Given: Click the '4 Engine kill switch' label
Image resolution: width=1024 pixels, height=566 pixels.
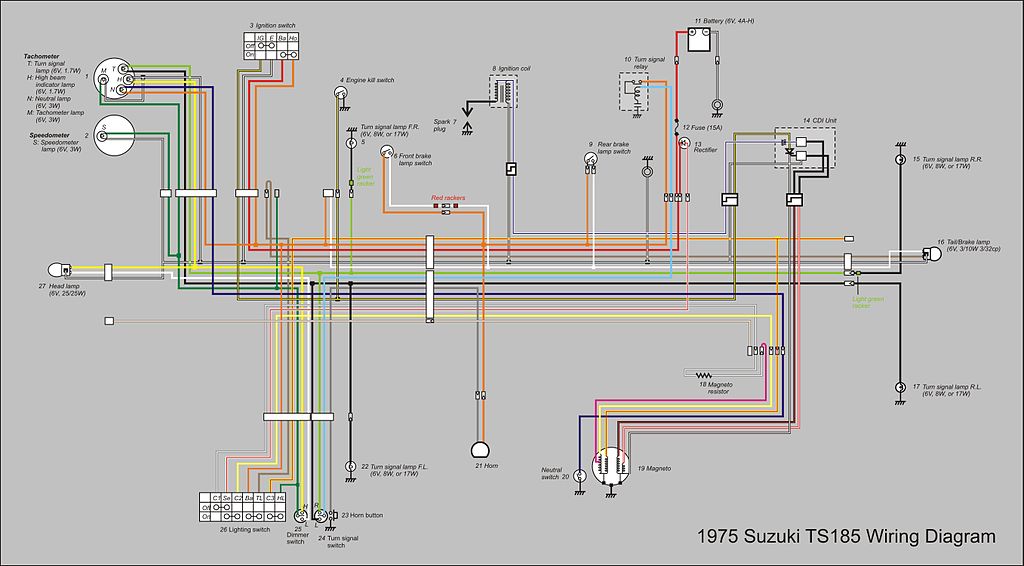Looking at the screenshot, I should (x=366, y=80).
